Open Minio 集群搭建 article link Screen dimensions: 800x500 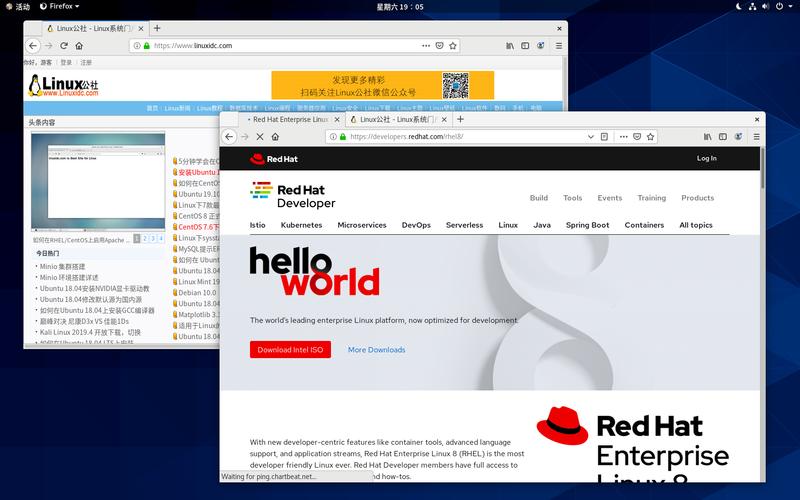pyautogui.click(x=62, y=266)
